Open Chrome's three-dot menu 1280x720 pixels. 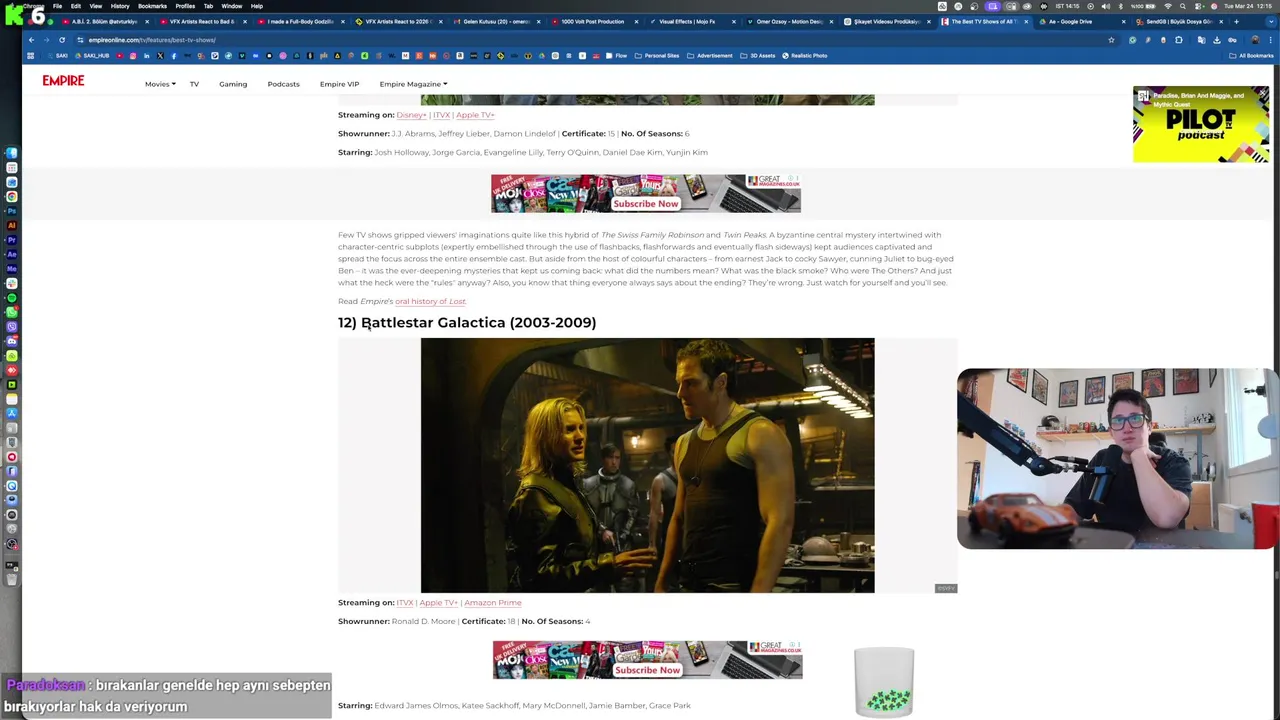[1270, 40]
